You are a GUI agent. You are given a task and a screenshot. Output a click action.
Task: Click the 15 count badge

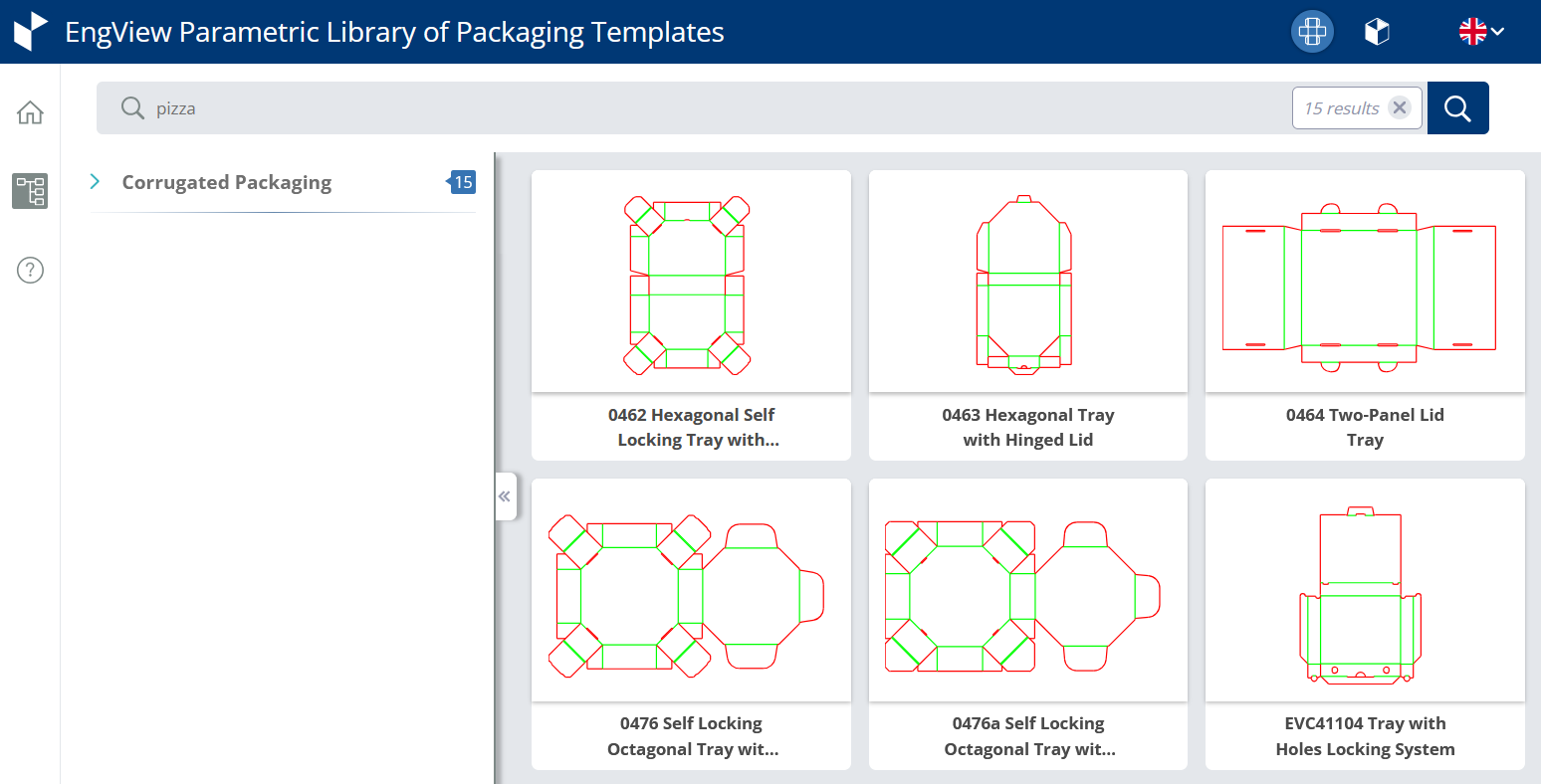coord(463,182)
